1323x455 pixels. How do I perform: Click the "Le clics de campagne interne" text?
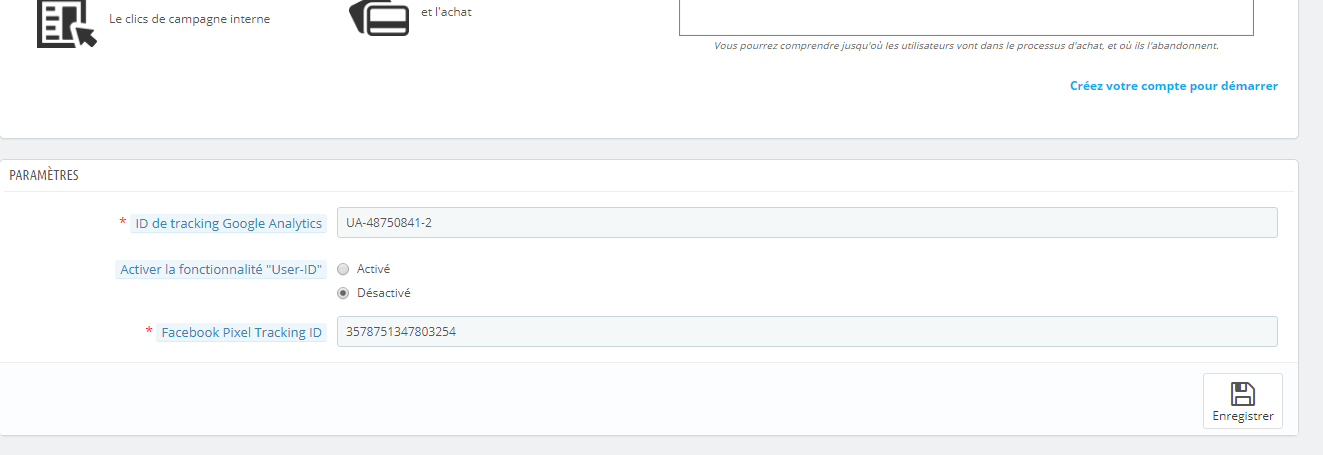click(189, 19)
